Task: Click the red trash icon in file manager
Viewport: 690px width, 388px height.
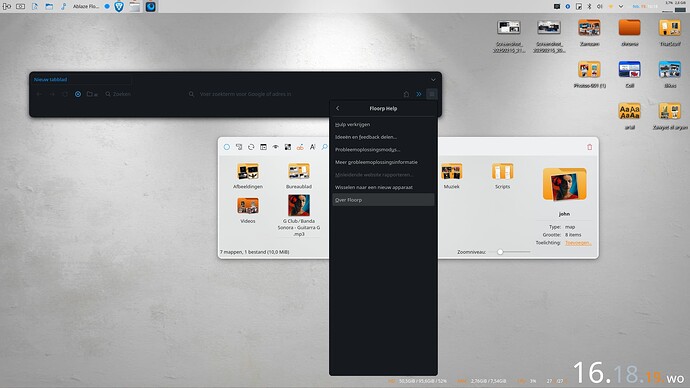Action: tap(590, 147)
